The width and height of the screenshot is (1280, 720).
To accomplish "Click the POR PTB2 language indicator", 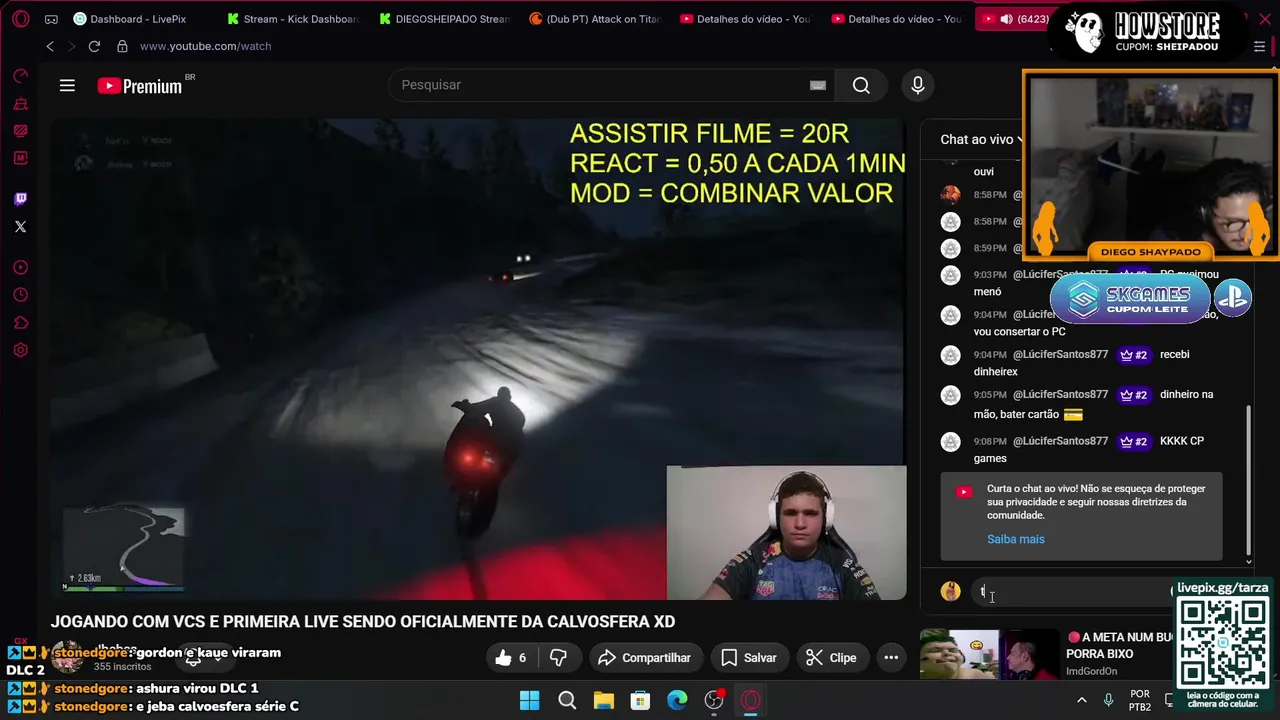I will click(x=1140, y=700).
